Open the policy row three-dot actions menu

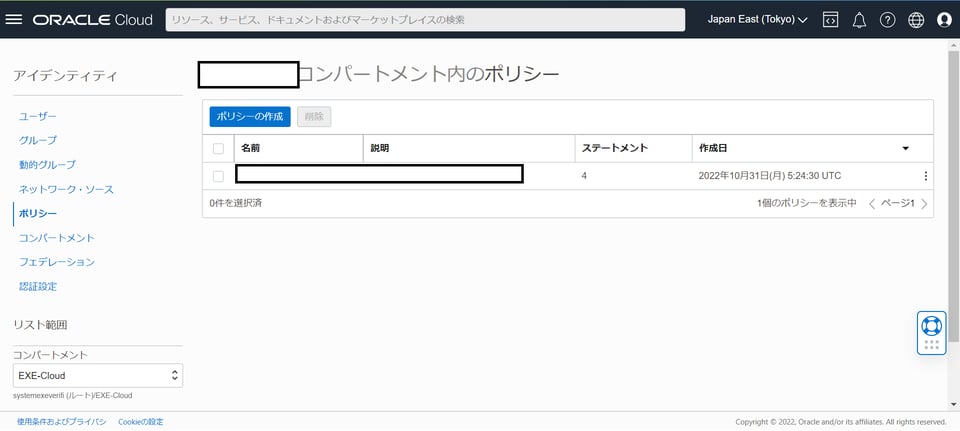pos(925,176)
